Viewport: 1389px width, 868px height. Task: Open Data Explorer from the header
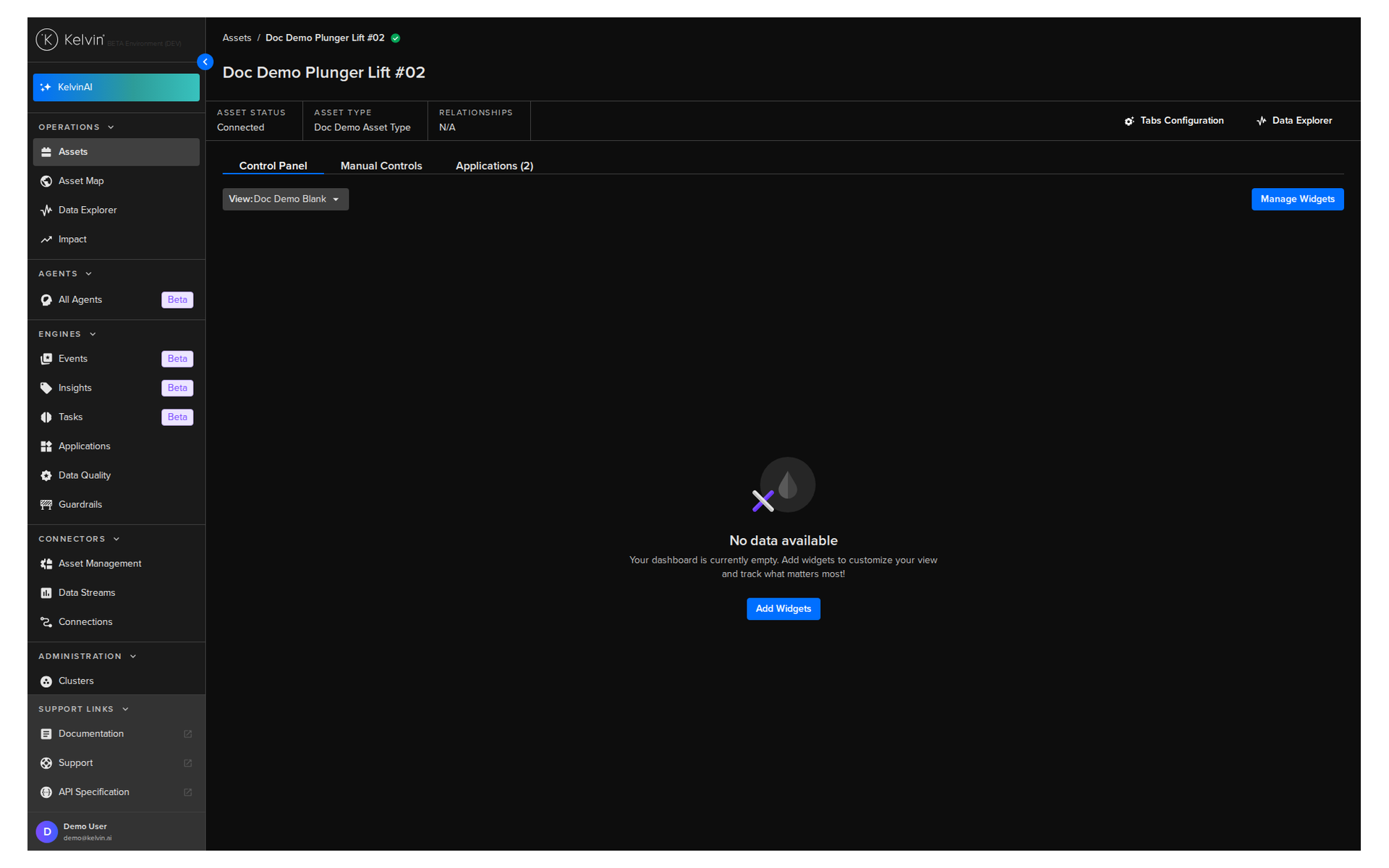click(1295, 121)
